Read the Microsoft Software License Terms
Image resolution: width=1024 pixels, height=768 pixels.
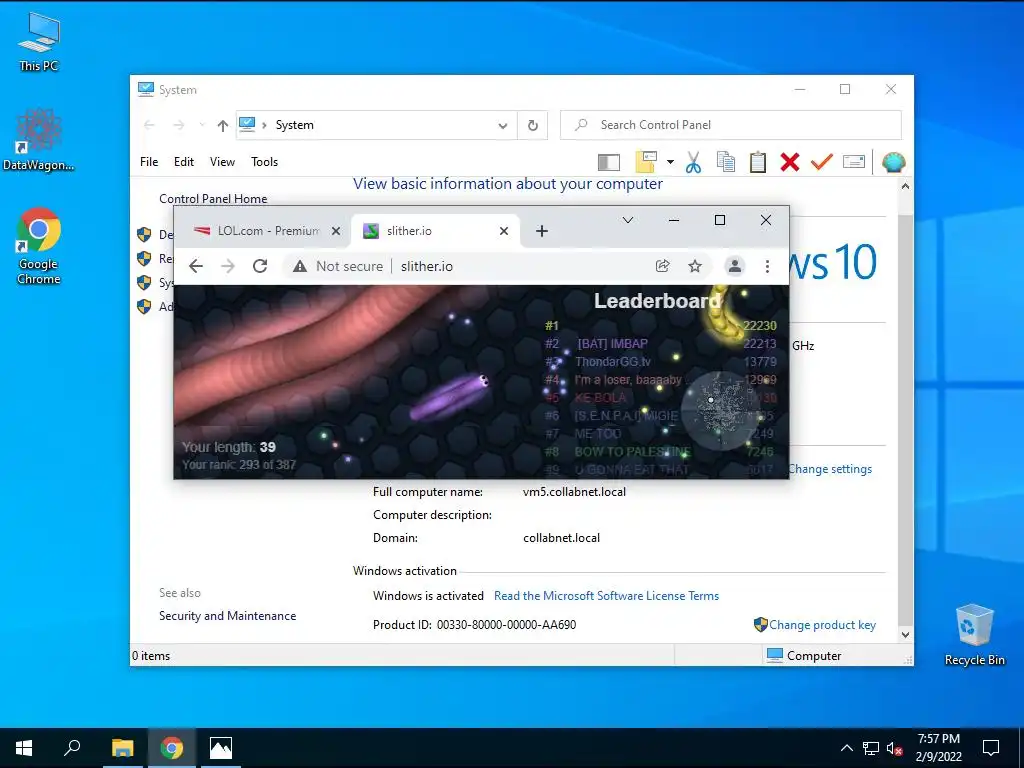tap(606, 596)
